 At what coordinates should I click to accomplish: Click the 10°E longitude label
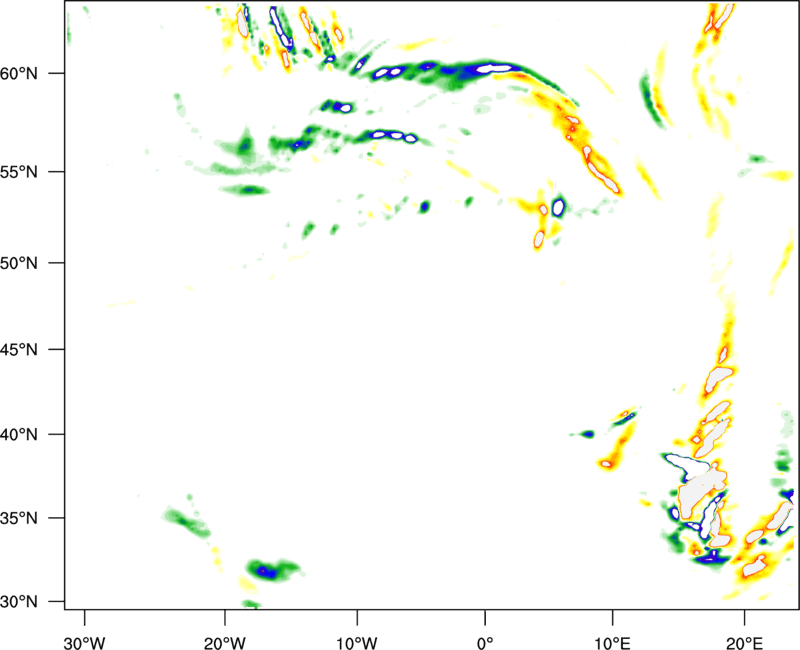[612, 642]
